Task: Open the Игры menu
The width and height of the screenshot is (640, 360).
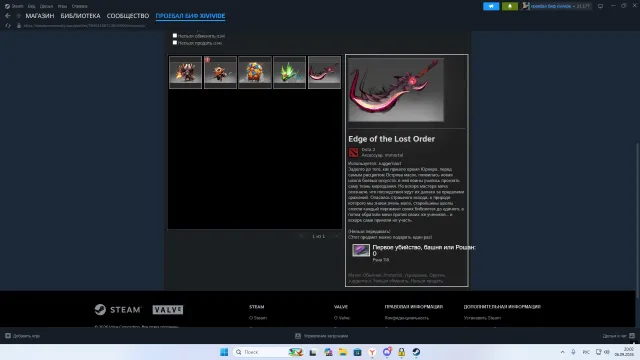Action: pyautogui.click(x=62, y=6)
